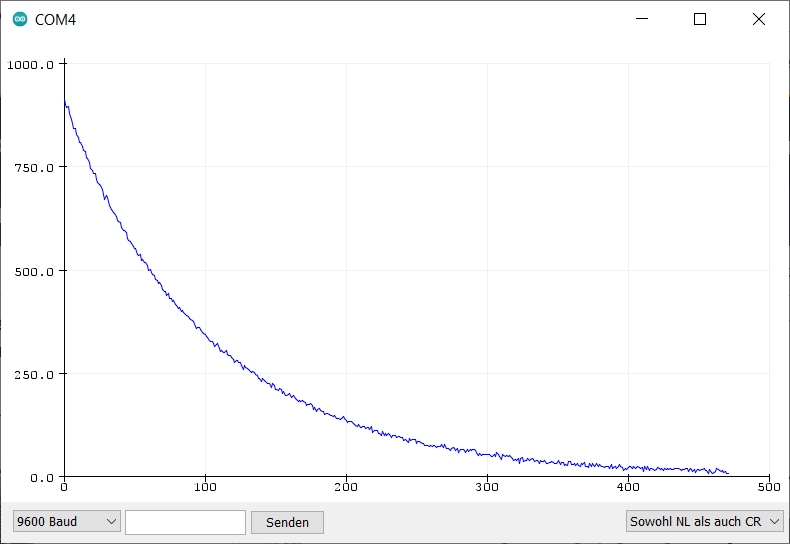This screenshot has height=544, width=790.
Task: Expand the 'Sowohl NL als auch CR' dropdown
Action: coord(705,522)
